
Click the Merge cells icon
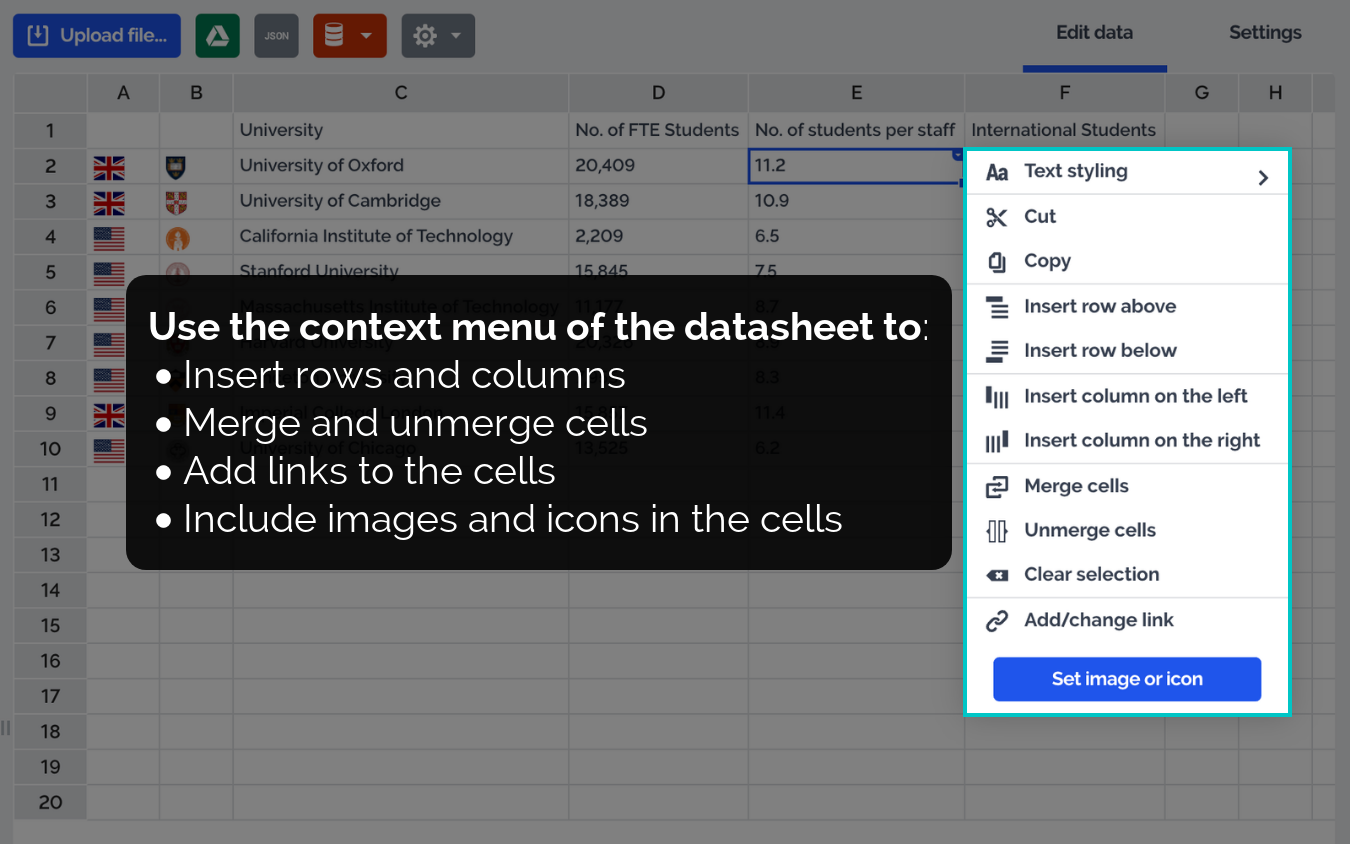996,487
